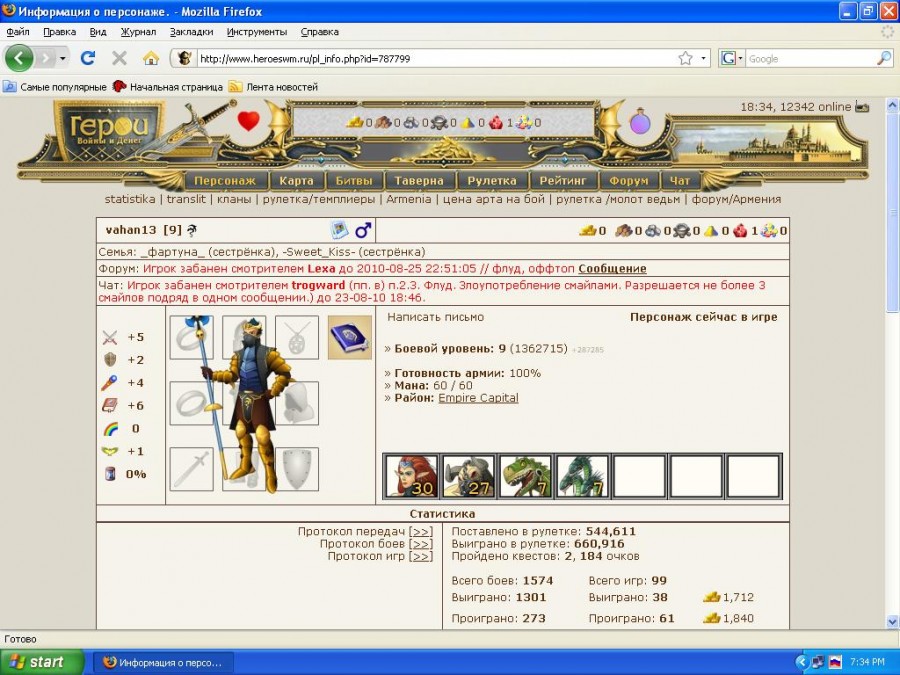
Task: Select the creature portrait numbered 27
Action: coord(468,476)
